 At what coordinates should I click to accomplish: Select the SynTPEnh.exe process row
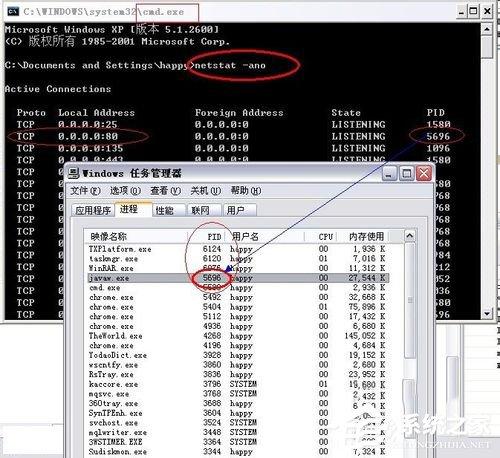pos(237,413)
